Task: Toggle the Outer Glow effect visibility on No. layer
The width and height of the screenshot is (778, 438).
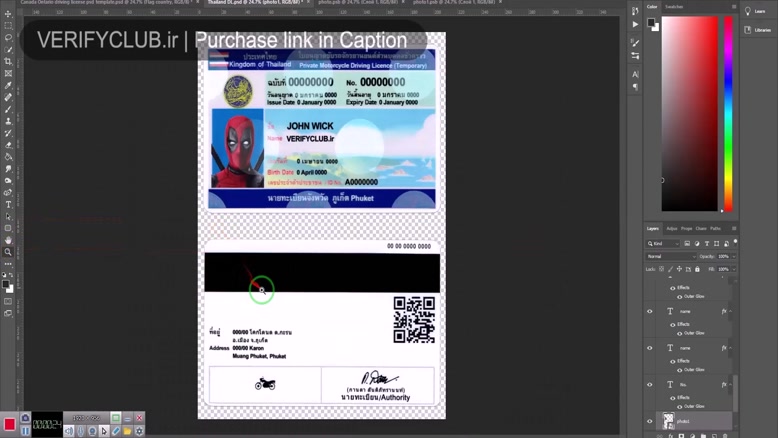Action: 679,406
